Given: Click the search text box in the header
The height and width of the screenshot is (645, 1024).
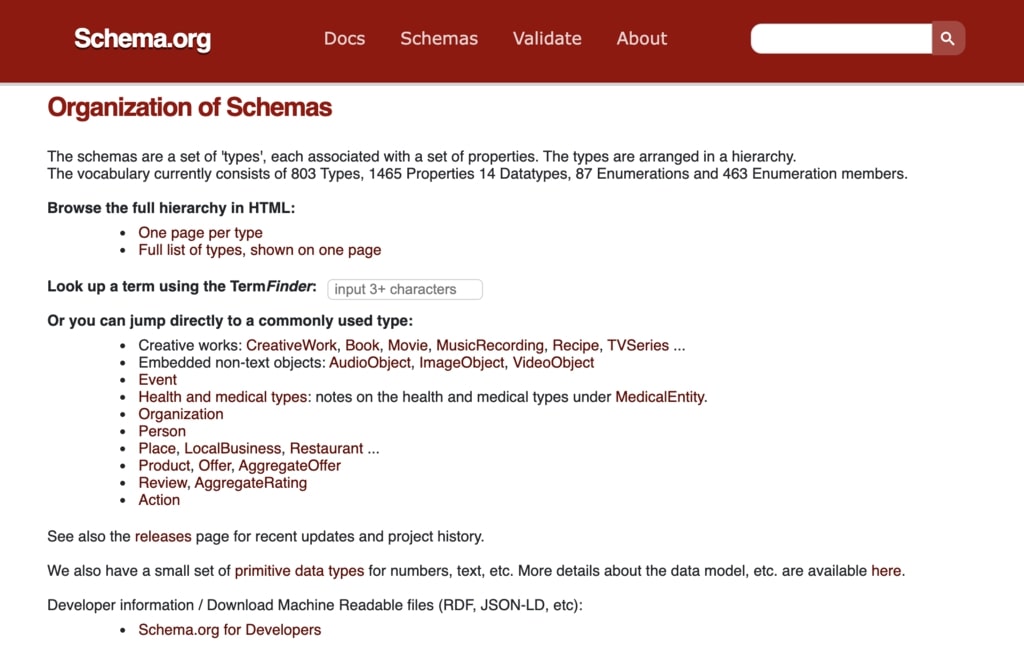Looking at the screenshot, I should [x=840, y=38].
